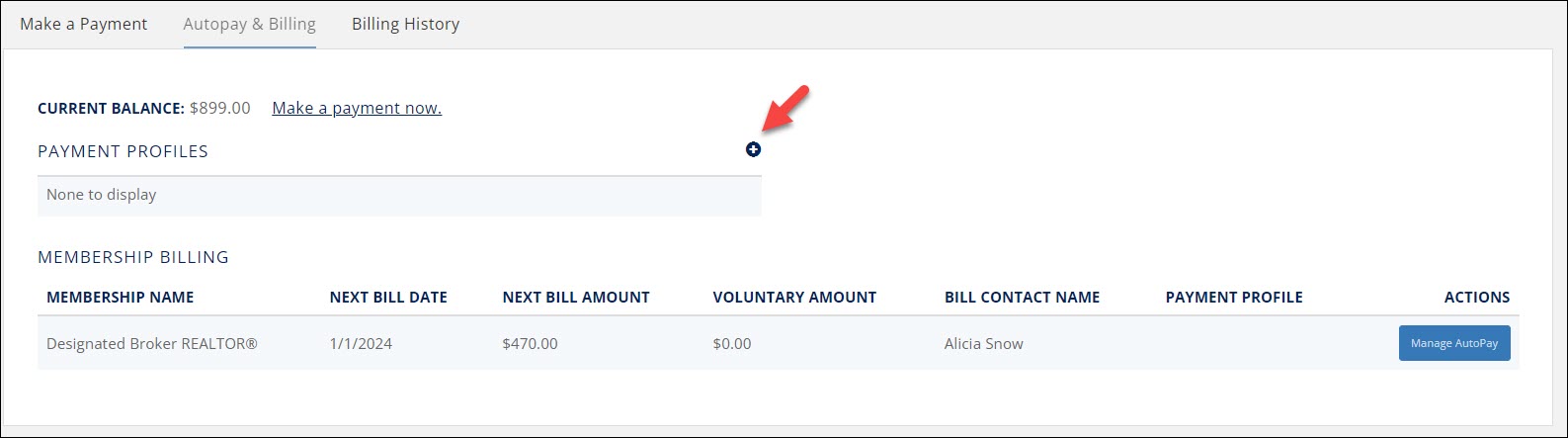Click the 1/1/2024 next bill date
Image resolution: width=1568 pixels, height=438 pixels.
[x=361, y=344]
